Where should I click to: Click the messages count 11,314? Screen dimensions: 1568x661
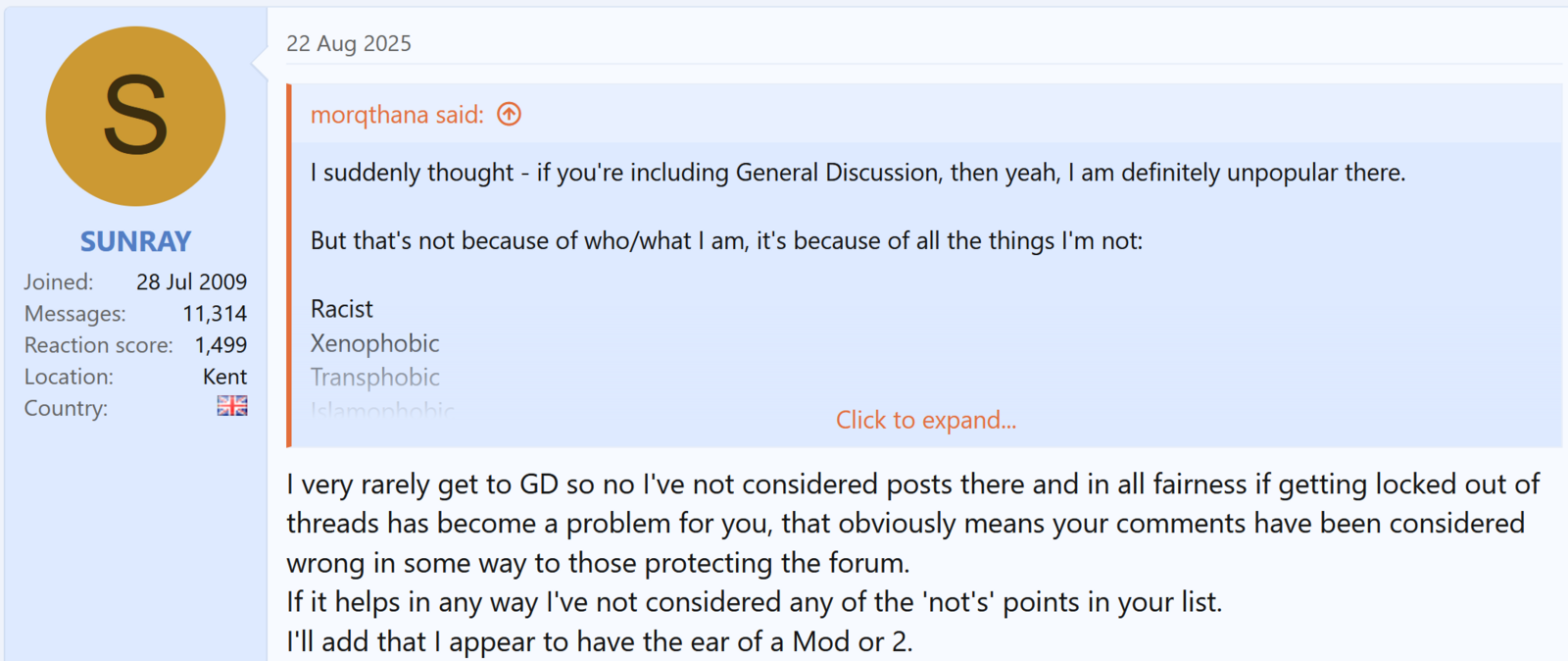(215, 314)
